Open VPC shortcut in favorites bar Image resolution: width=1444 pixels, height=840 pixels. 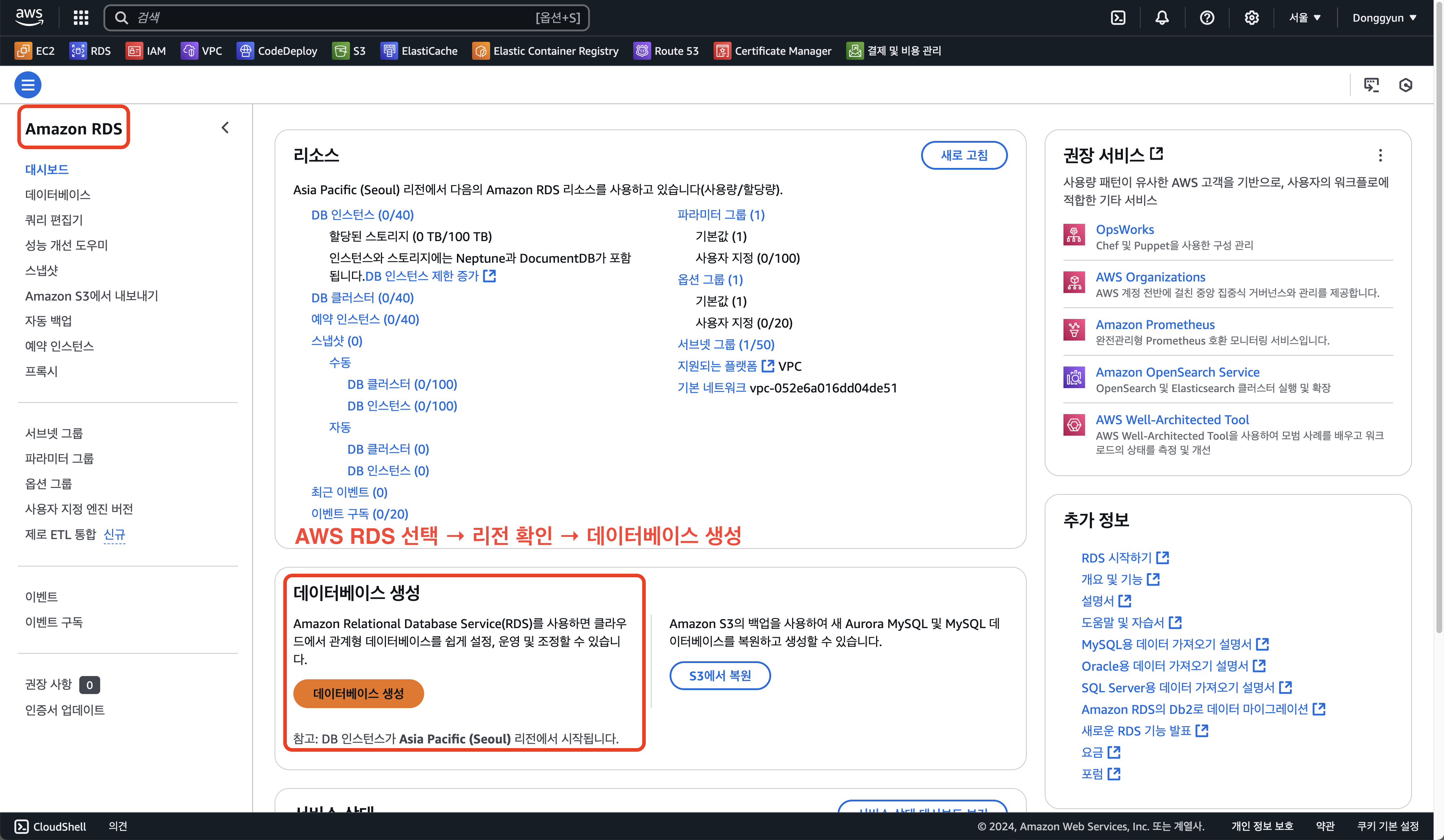coord(202,51)
